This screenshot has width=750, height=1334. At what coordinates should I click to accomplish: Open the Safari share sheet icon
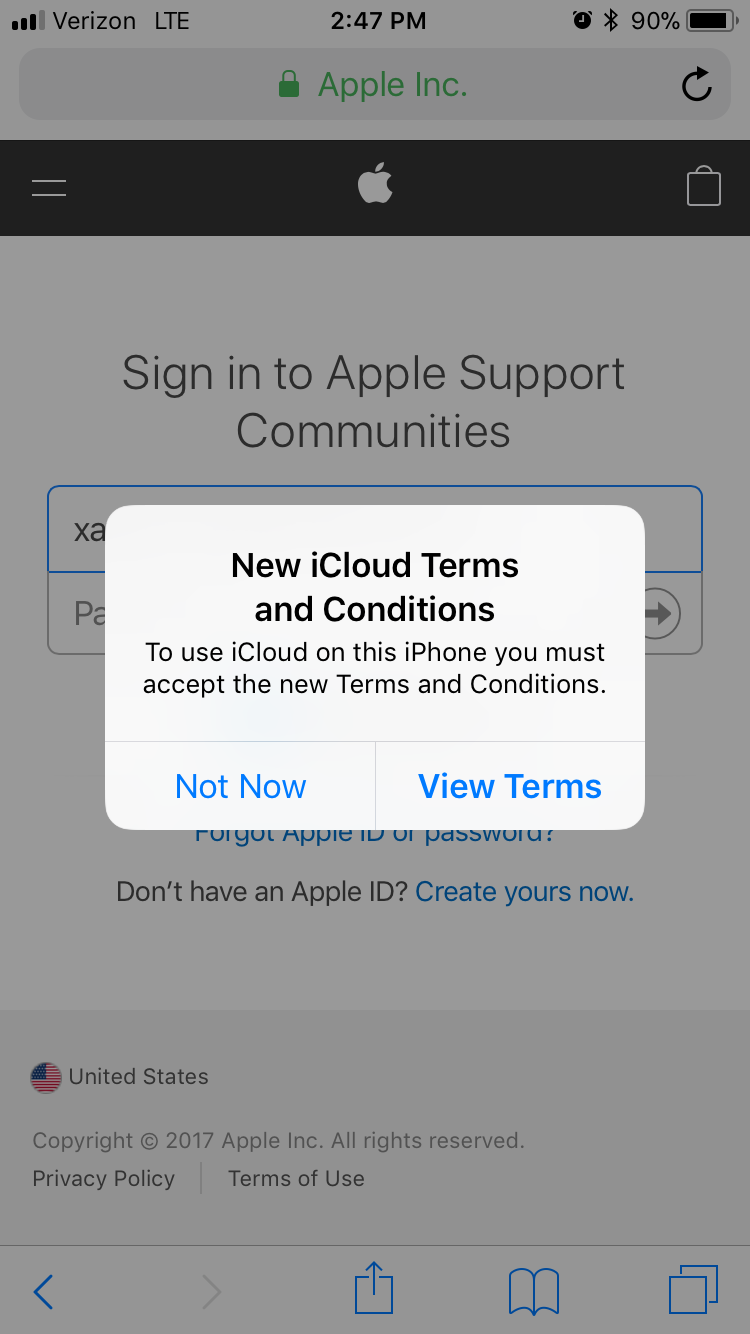(374, 1288)
